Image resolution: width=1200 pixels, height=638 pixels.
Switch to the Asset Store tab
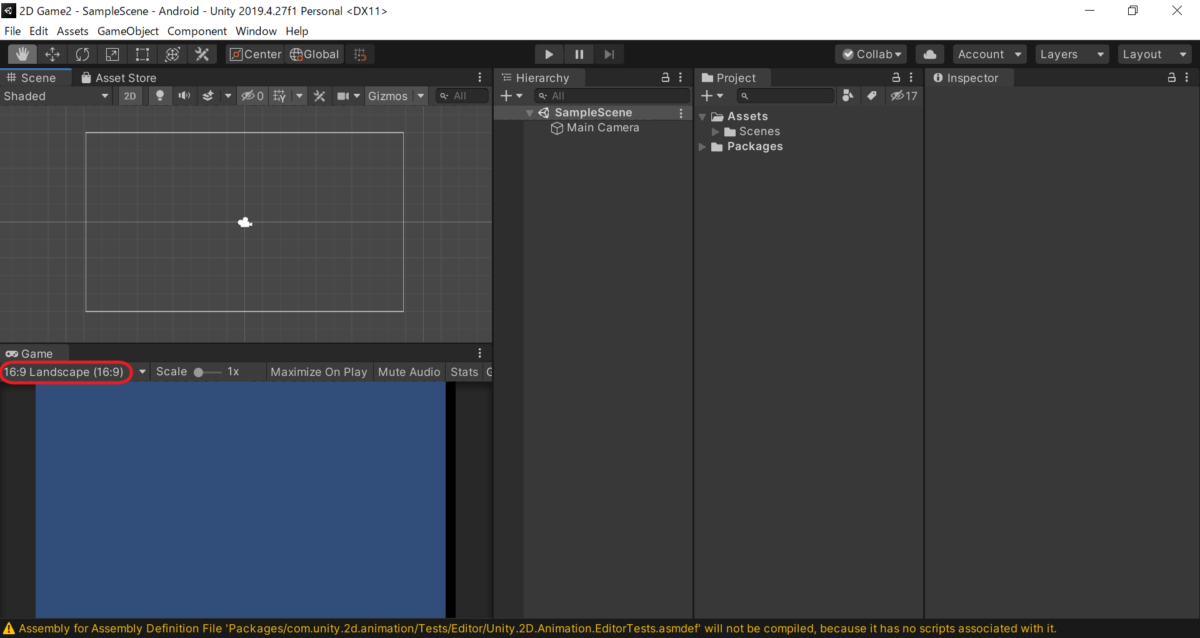[118, 78]
